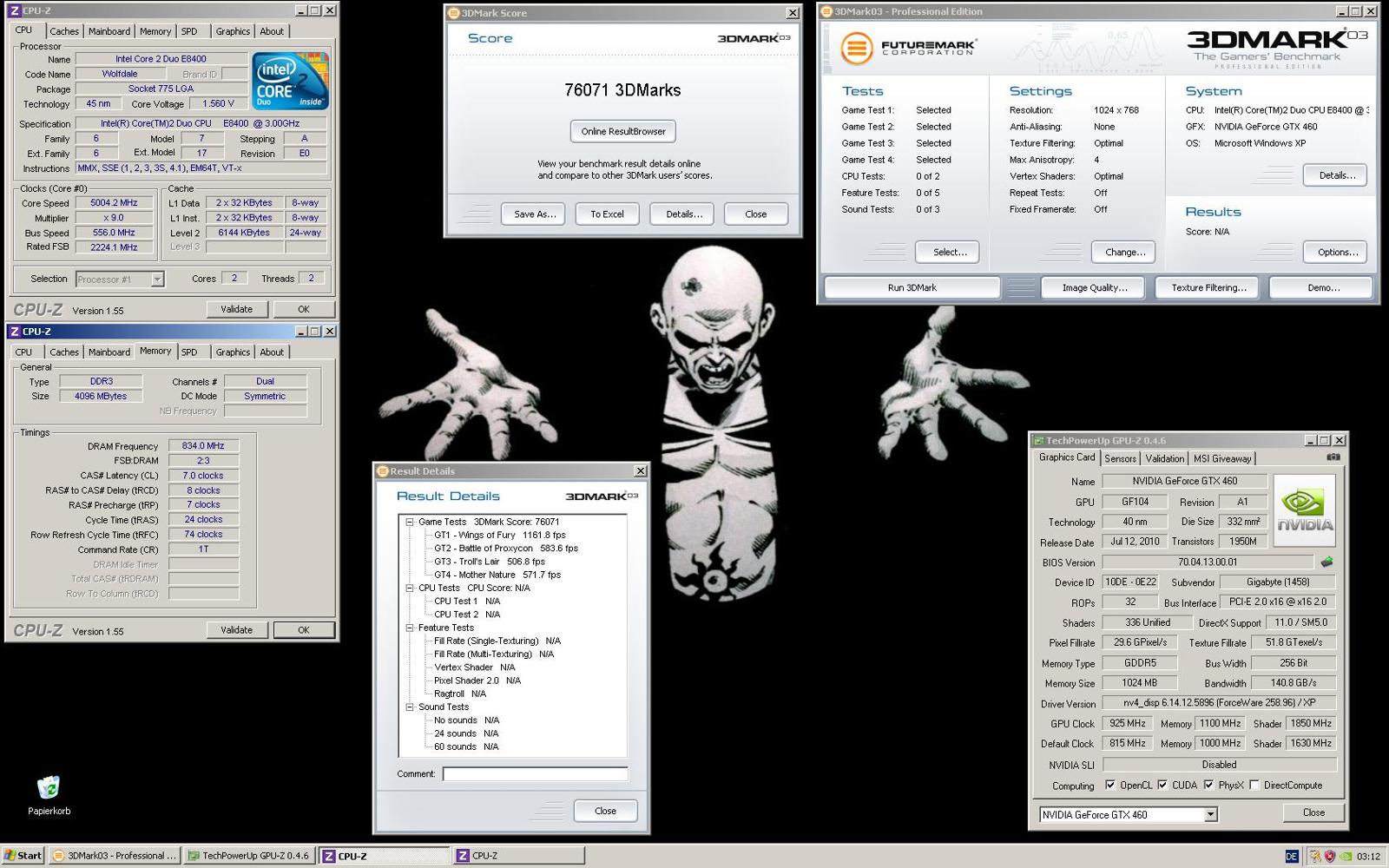Open the Processor #1 selection dropdown
1389x868 pixels.
point(157,279)
